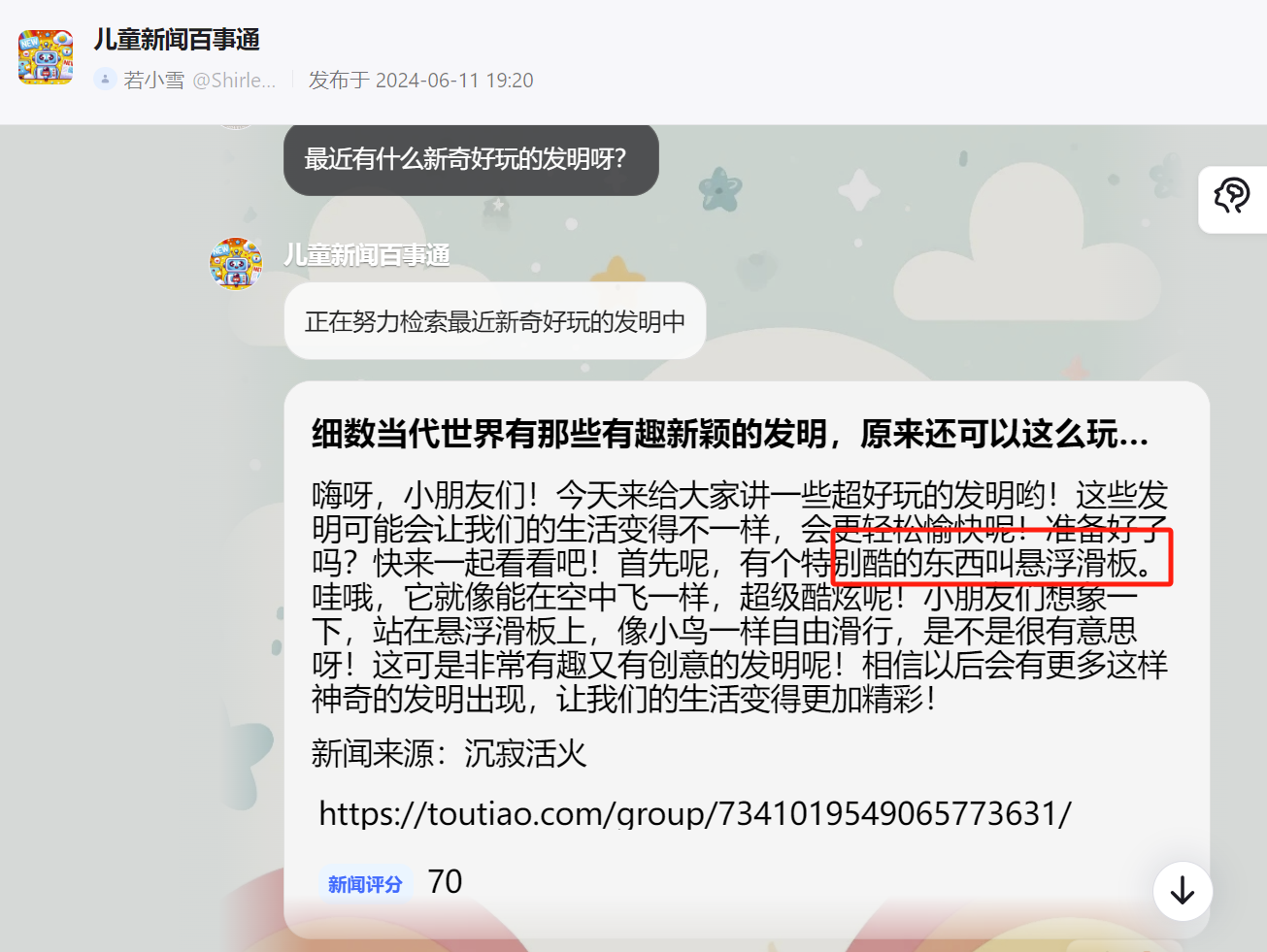The height and width of the screenshot is (952, 1267).
Task: Open author profile 若小雪
Action: [154, 81]
